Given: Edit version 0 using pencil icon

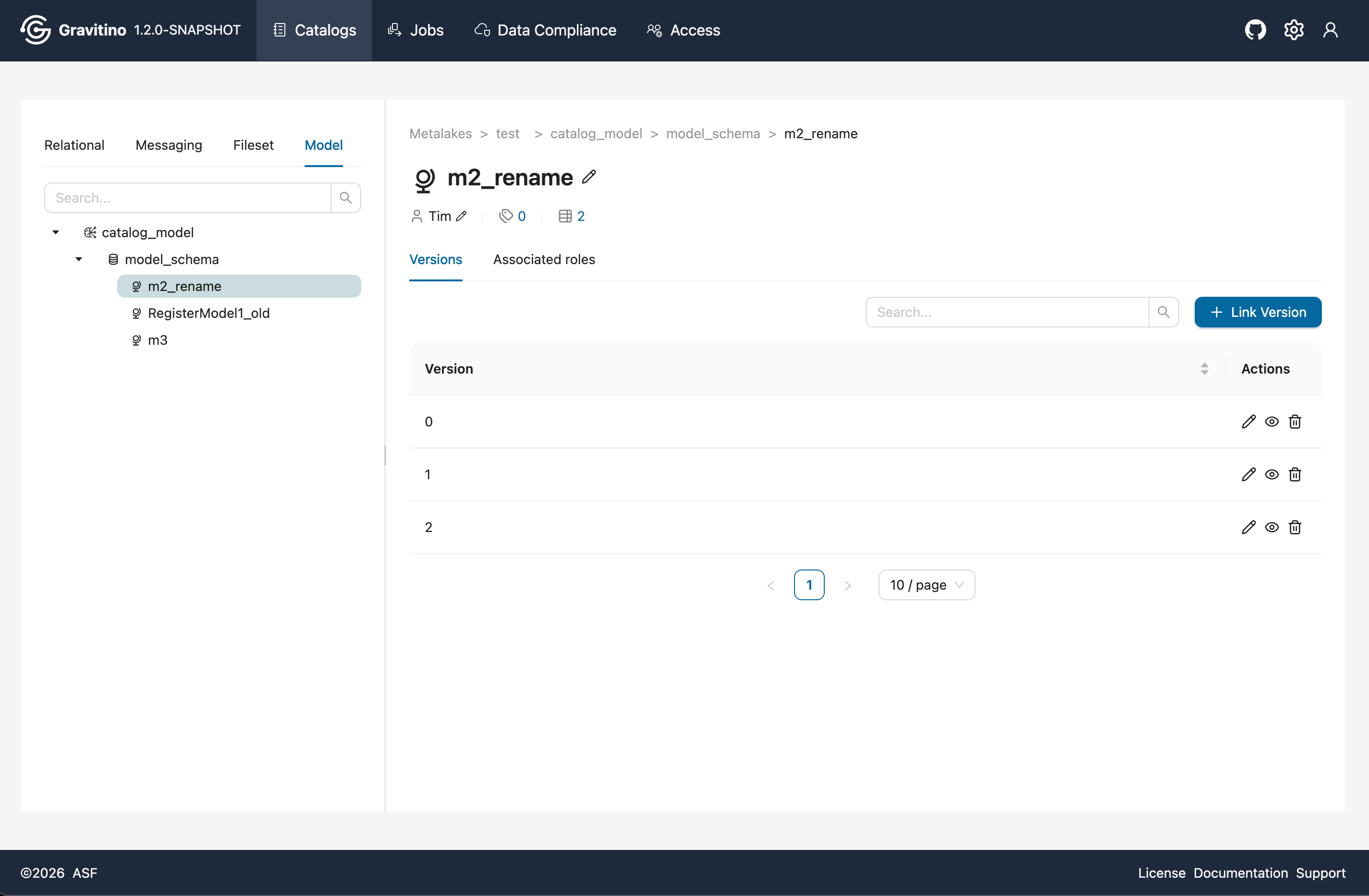Looking at the screenshot, I should pyautogui.click(x=1248, y=422).
